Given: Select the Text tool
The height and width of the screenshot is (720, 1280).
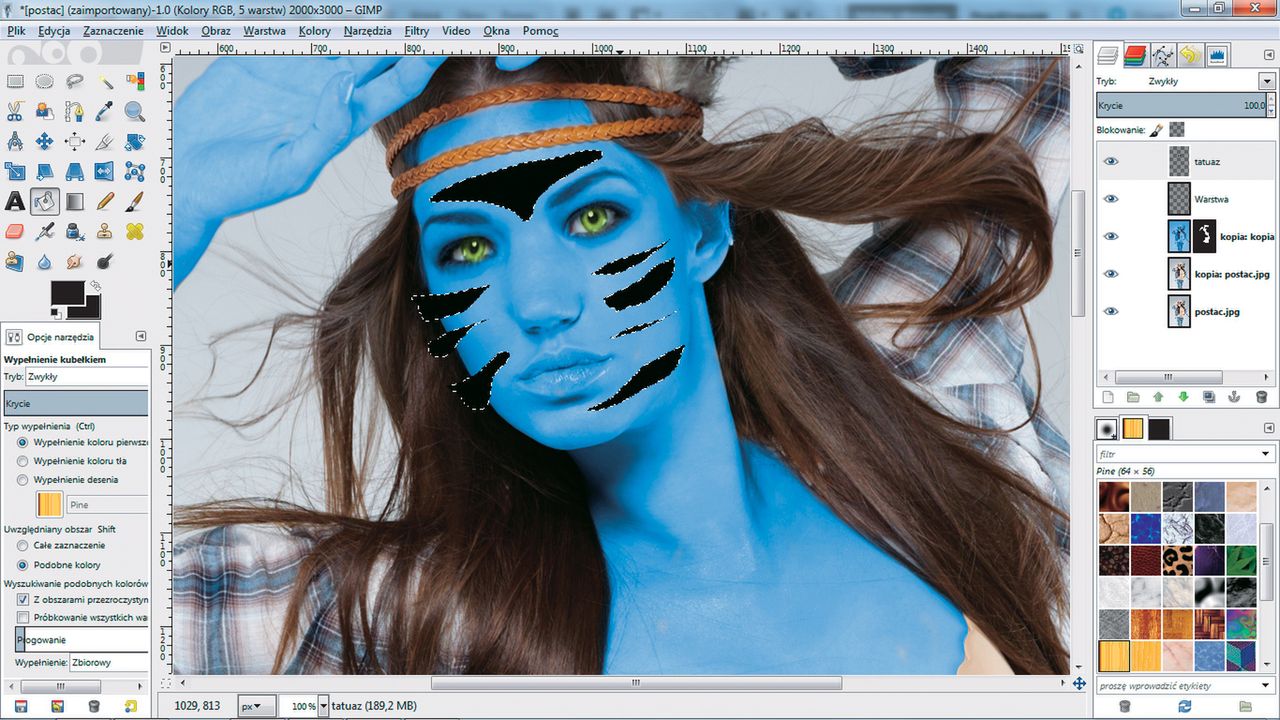Looking at the screenshot, I should click(15, 202).
